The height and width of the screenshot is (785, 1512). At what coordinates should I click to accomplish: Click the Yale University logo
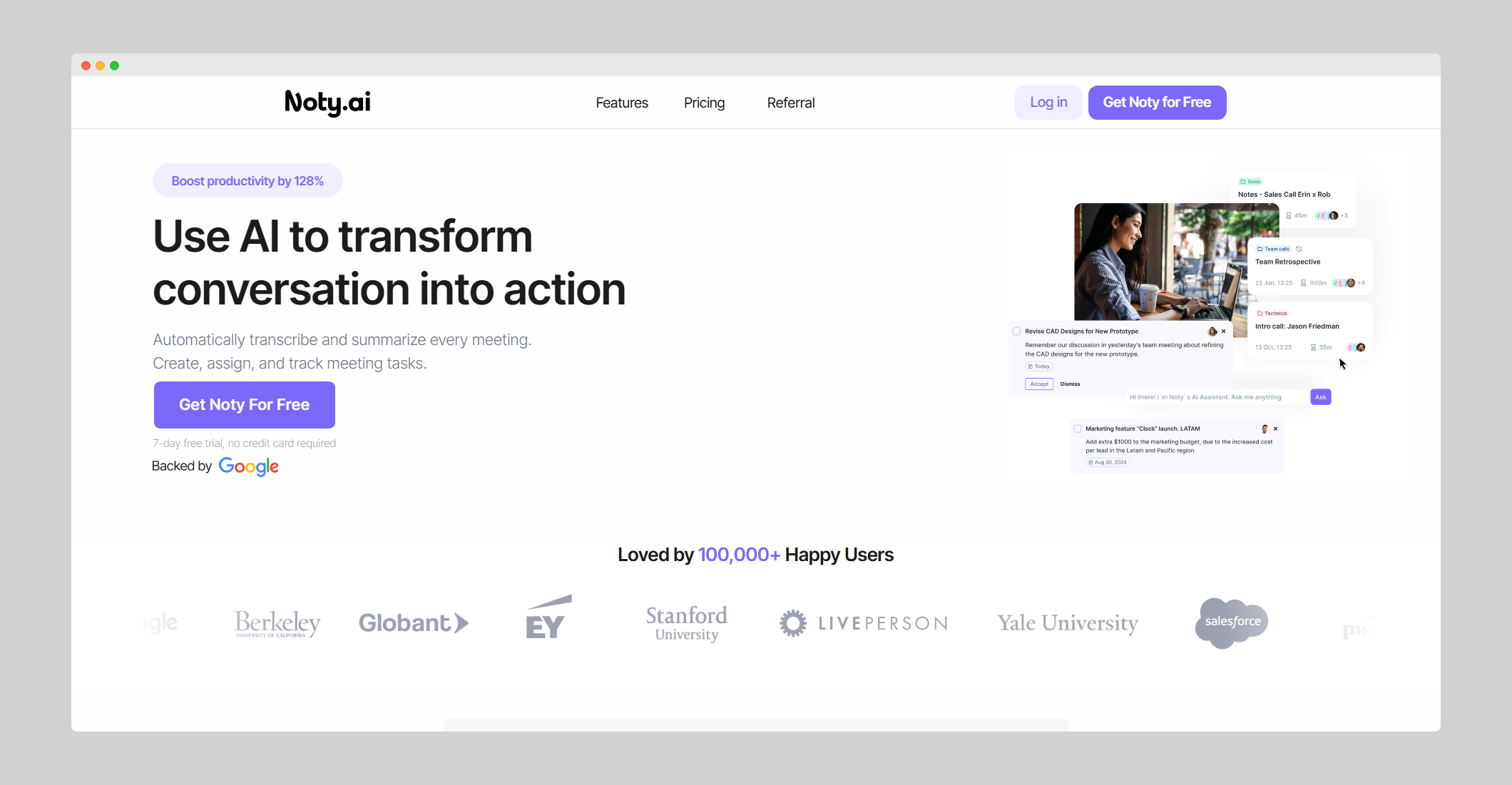1068,623
